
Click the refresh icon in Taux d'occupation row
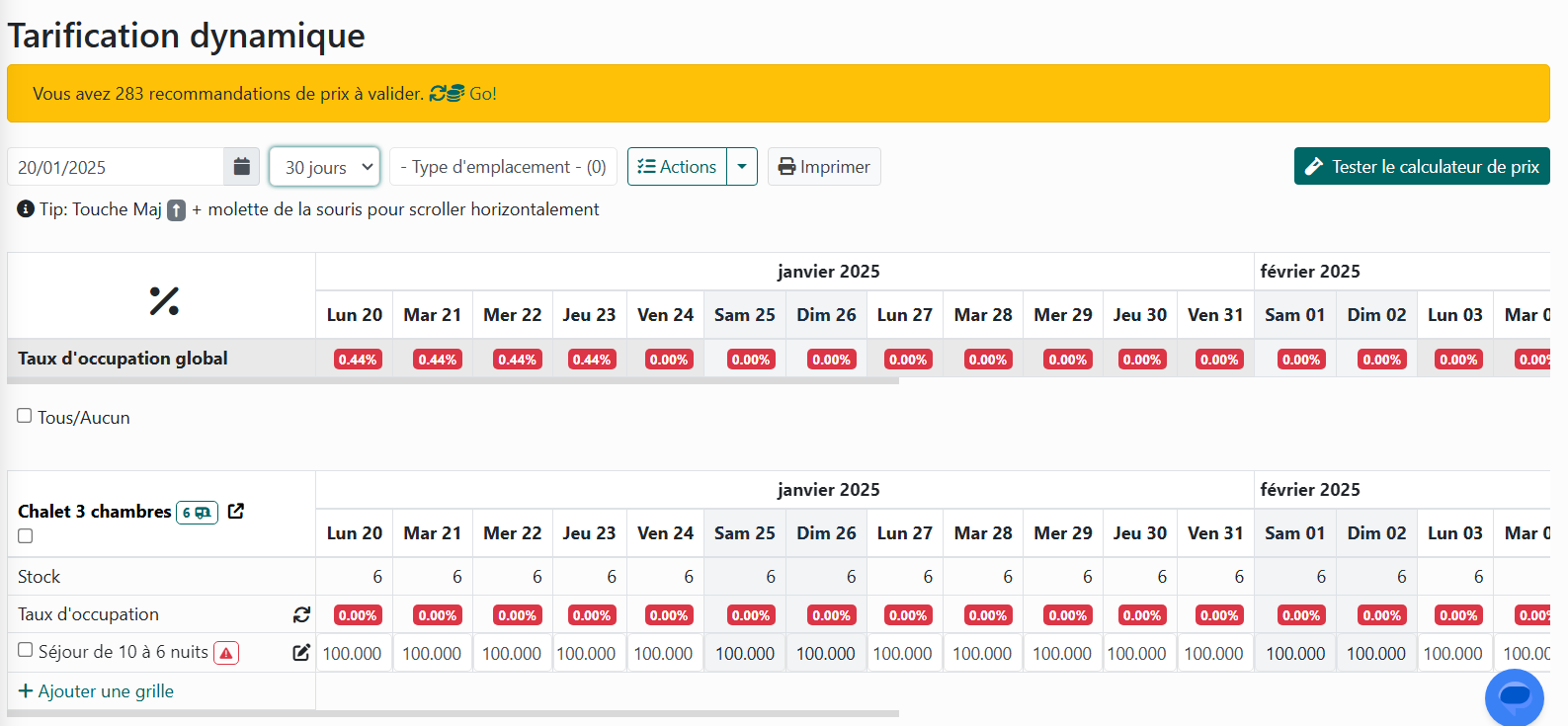(301, 614)
